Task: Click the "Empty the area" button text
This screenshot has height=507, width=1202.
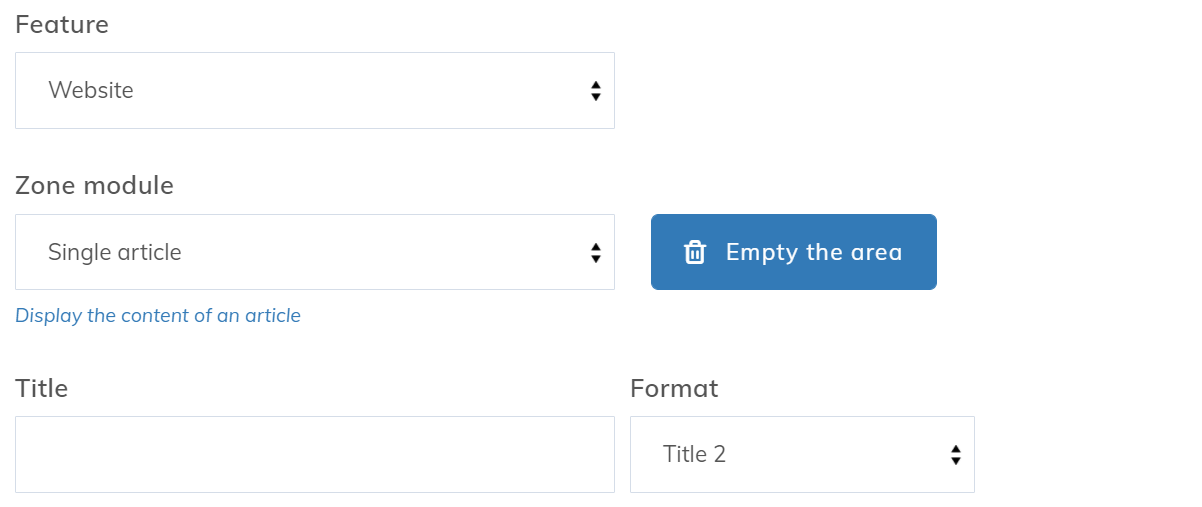Action: point(814,252)
